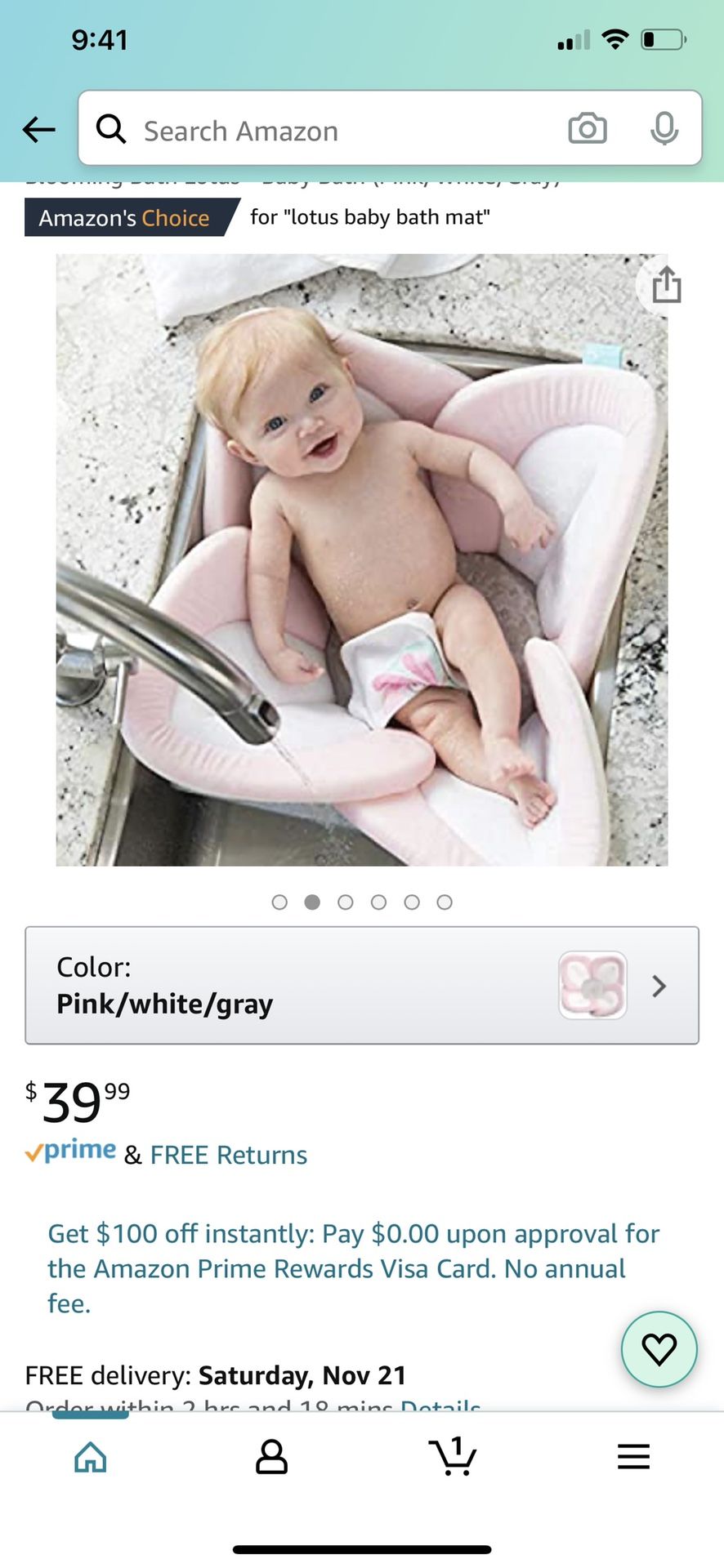Screen dimensions: 724x1568
Task: Open the Get $100 off Visa offer
Action: pyautogui.click(x=353, y=1268)
